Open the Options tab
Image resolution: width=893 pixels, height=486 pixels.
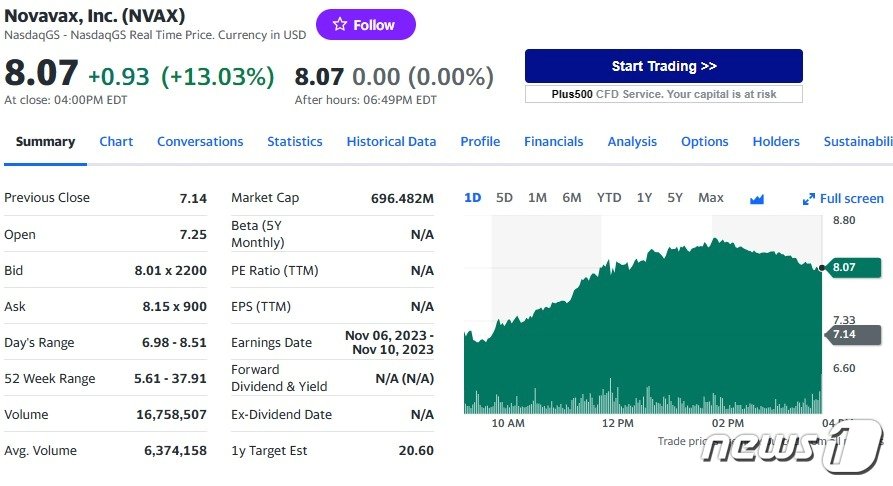point(704,141)
